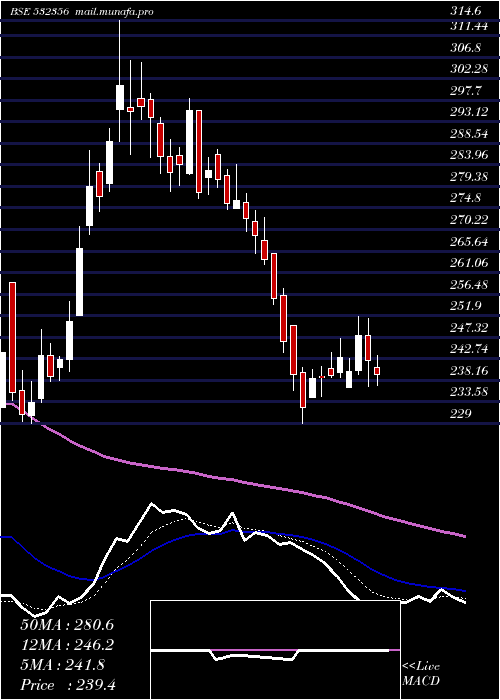This screenshot has height=700, width=500.
Task: Click the 5MA : 241.8 readout
Action: tap(62, 665)
